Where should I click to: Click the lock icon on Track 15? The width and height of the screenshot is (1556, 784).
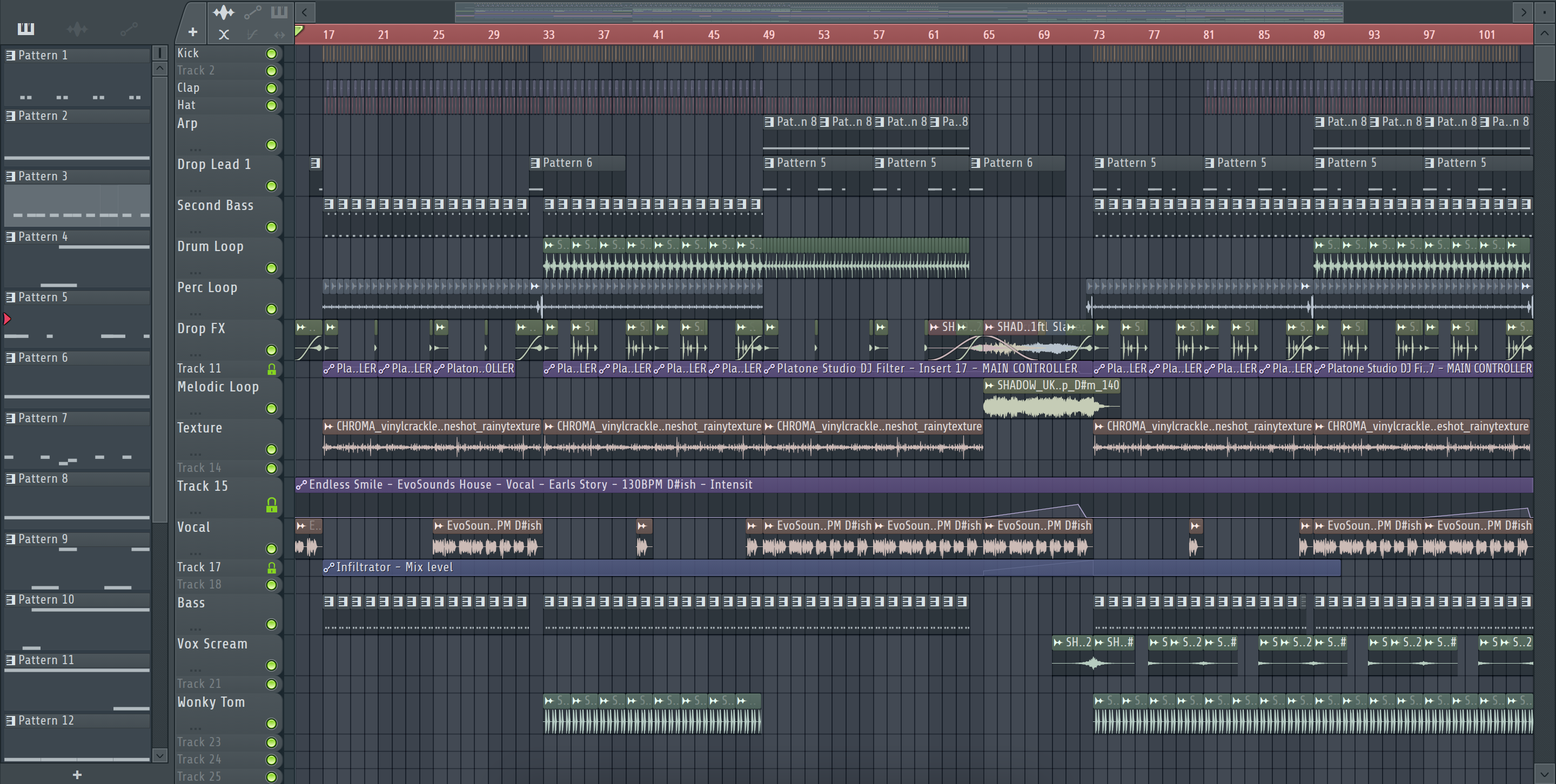[x=271, y=505]
